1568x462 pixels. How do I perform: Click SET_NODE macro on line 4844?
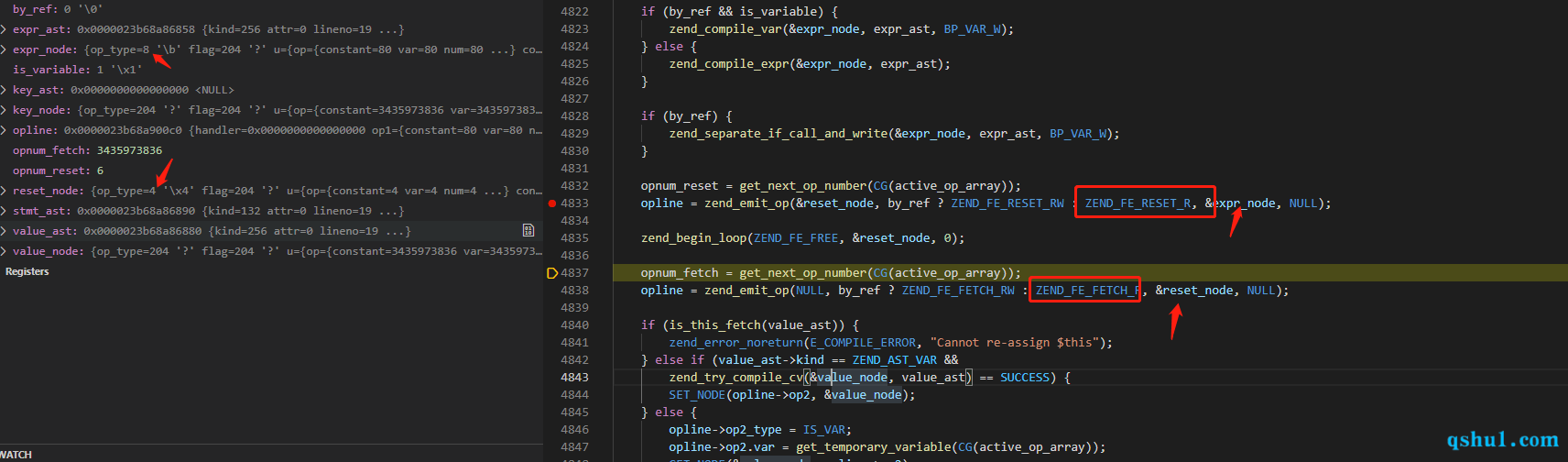[697, 395]
